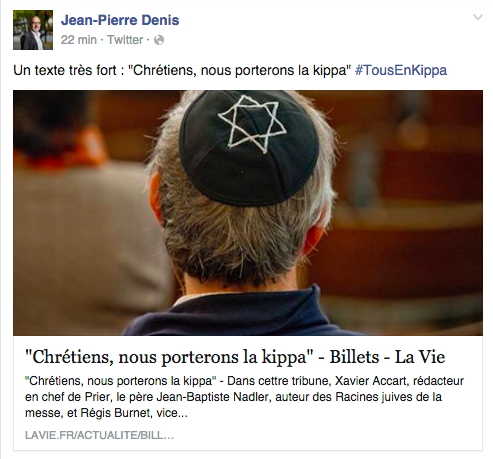Click the Star of David on the kippa
The height and width of the screenshot is (459, 493).
(252, 124)
